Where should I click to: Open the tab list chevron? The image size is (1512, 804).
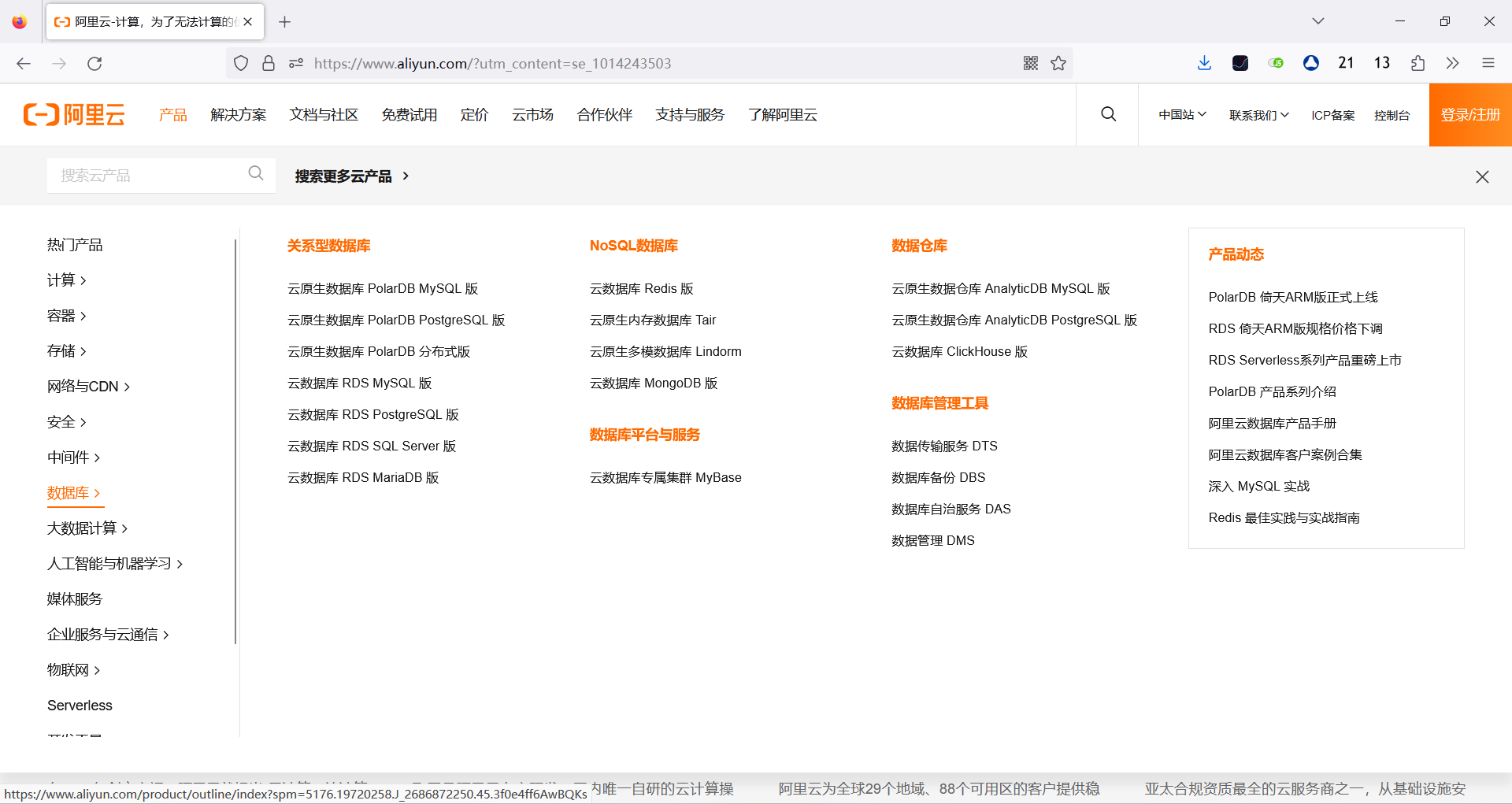(1317, 21)
